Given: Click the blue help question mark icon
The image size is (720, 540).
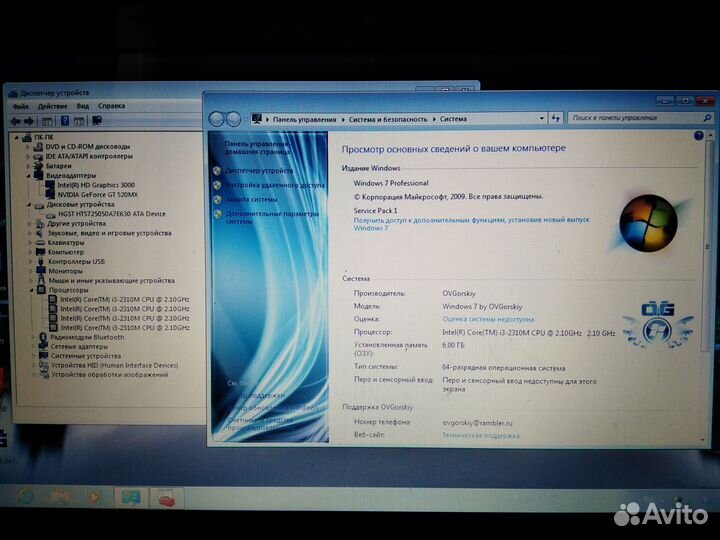Looking at the screenshot, I should tap(698, 136).
